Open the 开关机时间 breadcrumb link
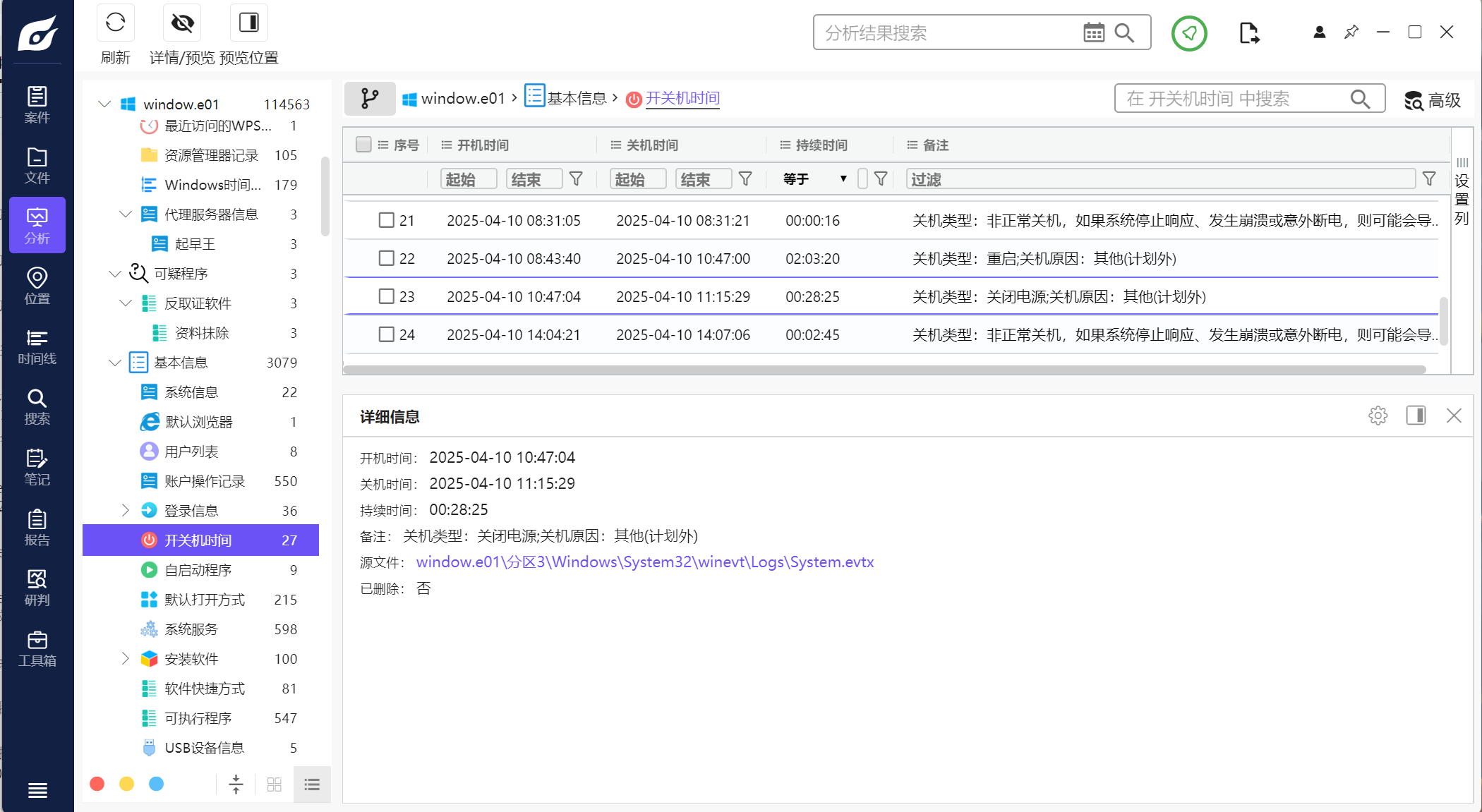The height and width of the screenshot is (812, 1482). pos(682,98)
